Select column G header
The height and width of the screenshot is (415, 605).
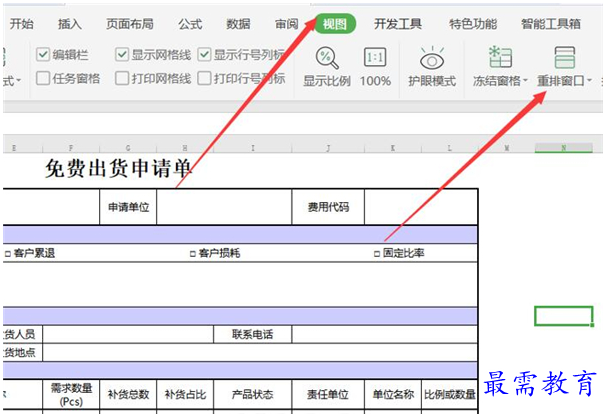(128, 148)
